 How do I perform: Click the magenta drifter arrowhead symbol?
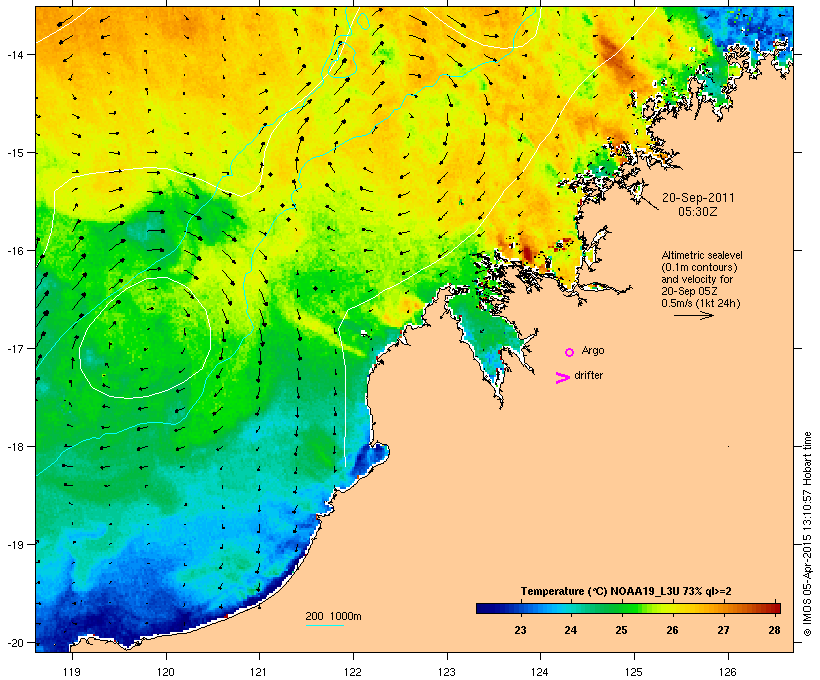[562, 378]
